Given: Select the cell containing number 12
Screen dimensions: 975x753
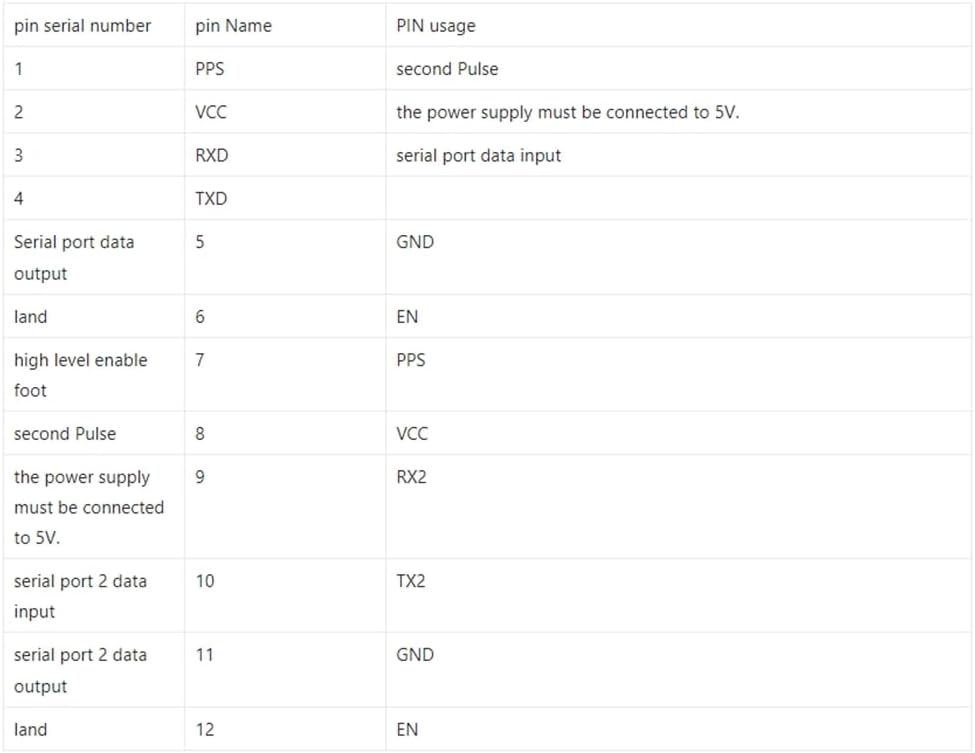Looking at the screenshot, I should click(x=204, y=729).
